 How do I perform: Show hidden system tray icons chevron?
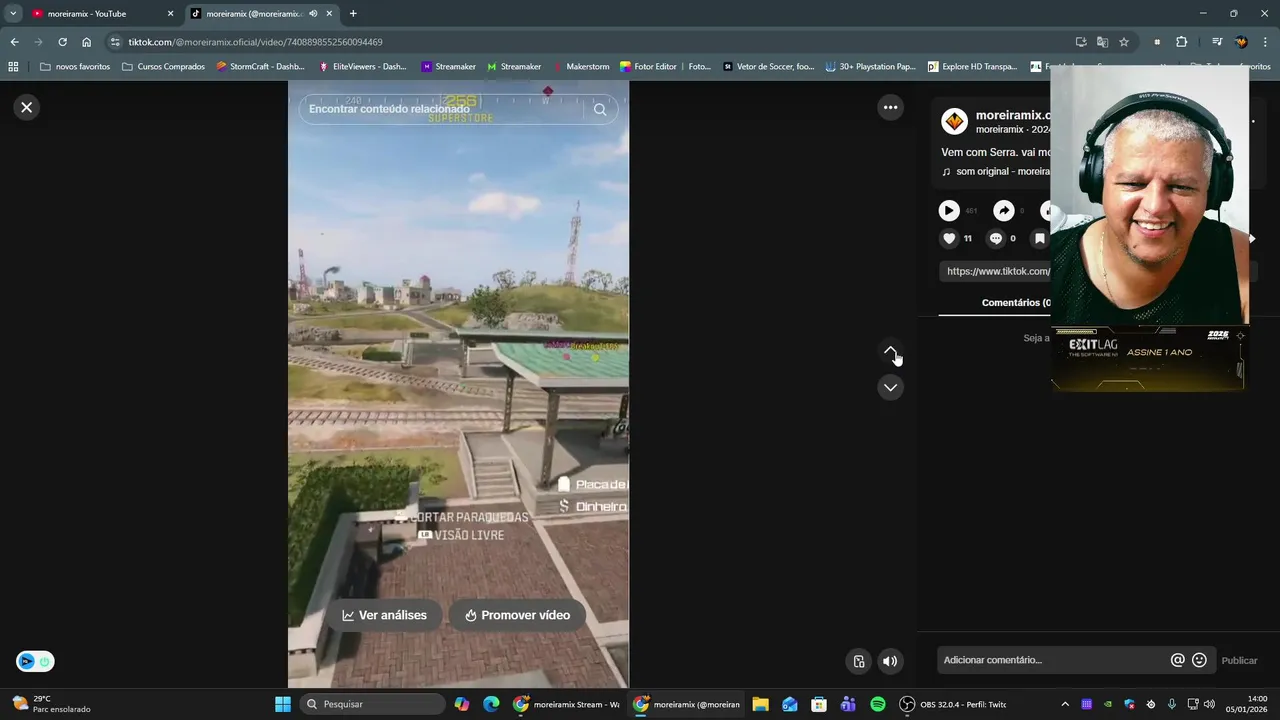coord(1064,704)
